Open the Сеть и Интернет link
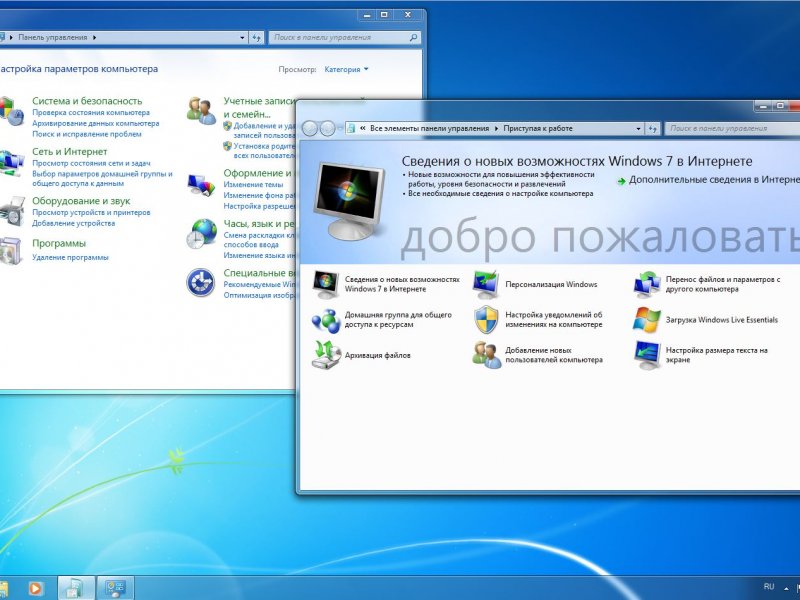The width and height of the screenshot is (800, 600). (x=69, y=152)
